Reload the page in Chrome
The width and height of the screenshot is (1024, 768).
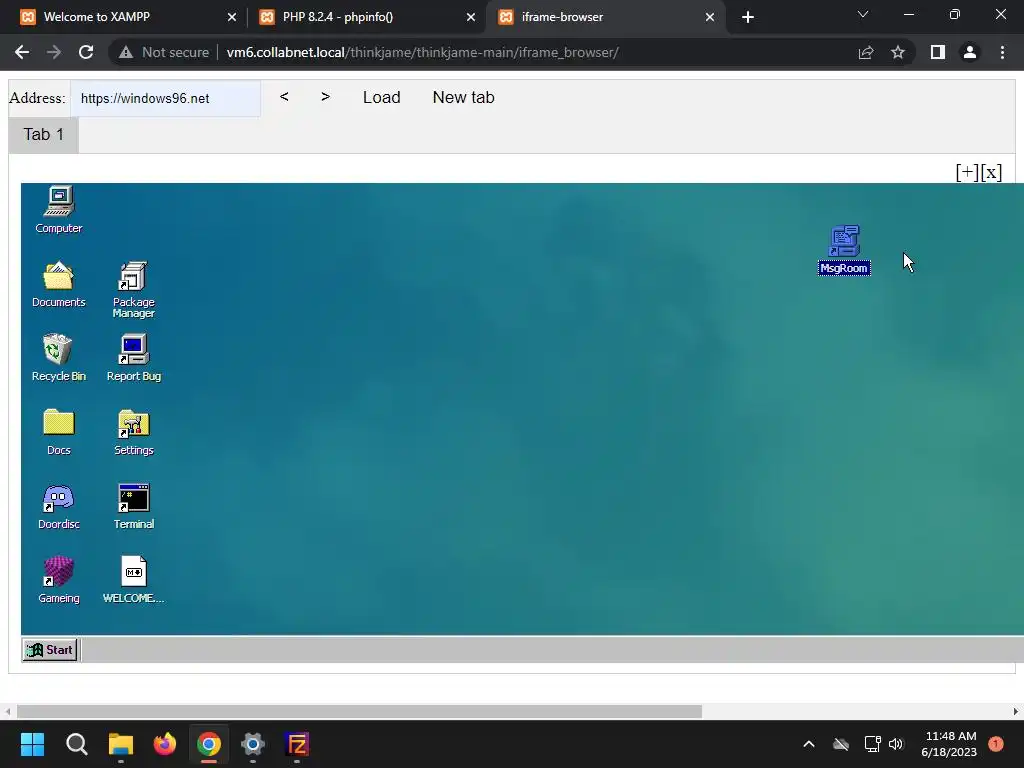(86, 52)
